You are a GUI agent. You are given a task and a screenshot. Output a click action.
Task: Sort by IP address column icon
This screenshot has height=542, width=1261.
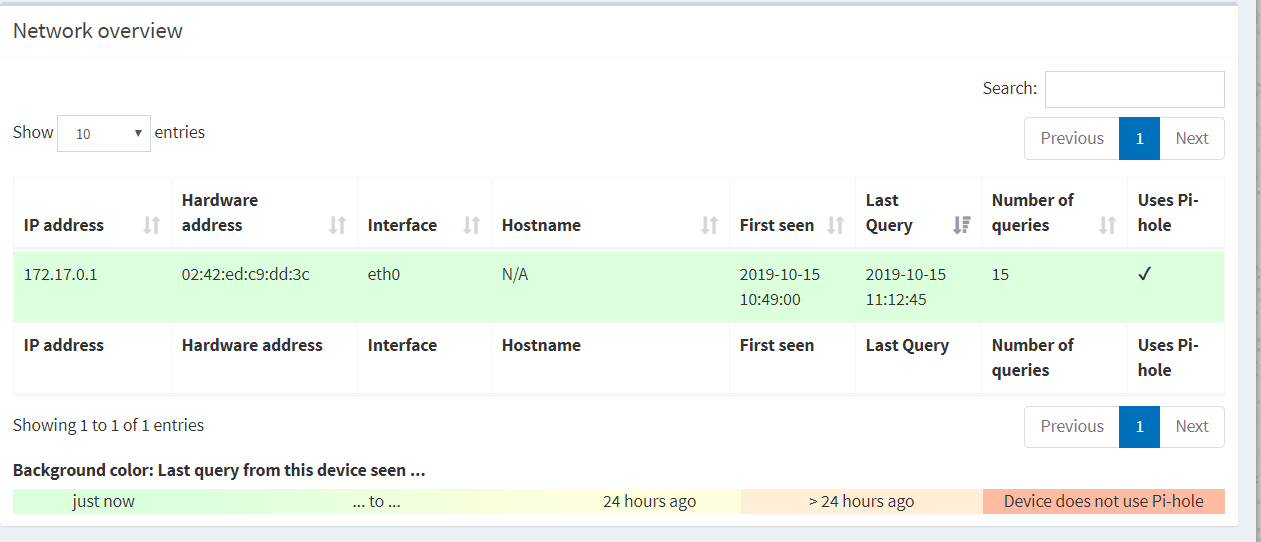tap(152, 226)
